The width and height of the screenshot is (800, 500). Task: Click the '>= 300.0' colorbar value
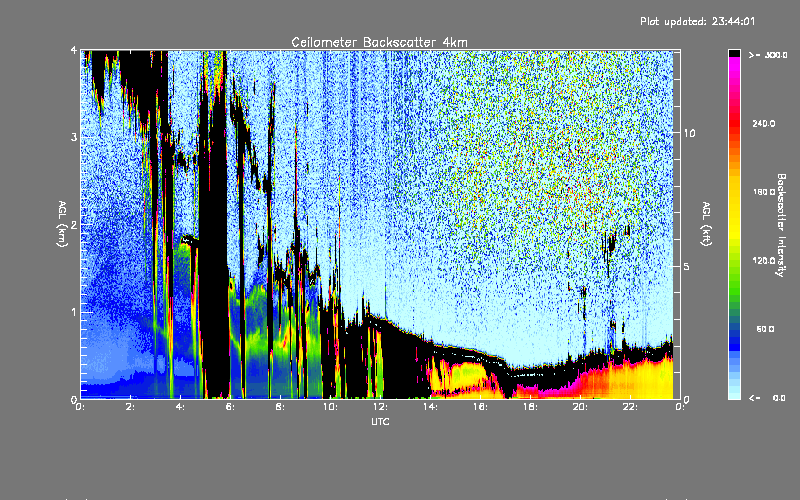768,55
